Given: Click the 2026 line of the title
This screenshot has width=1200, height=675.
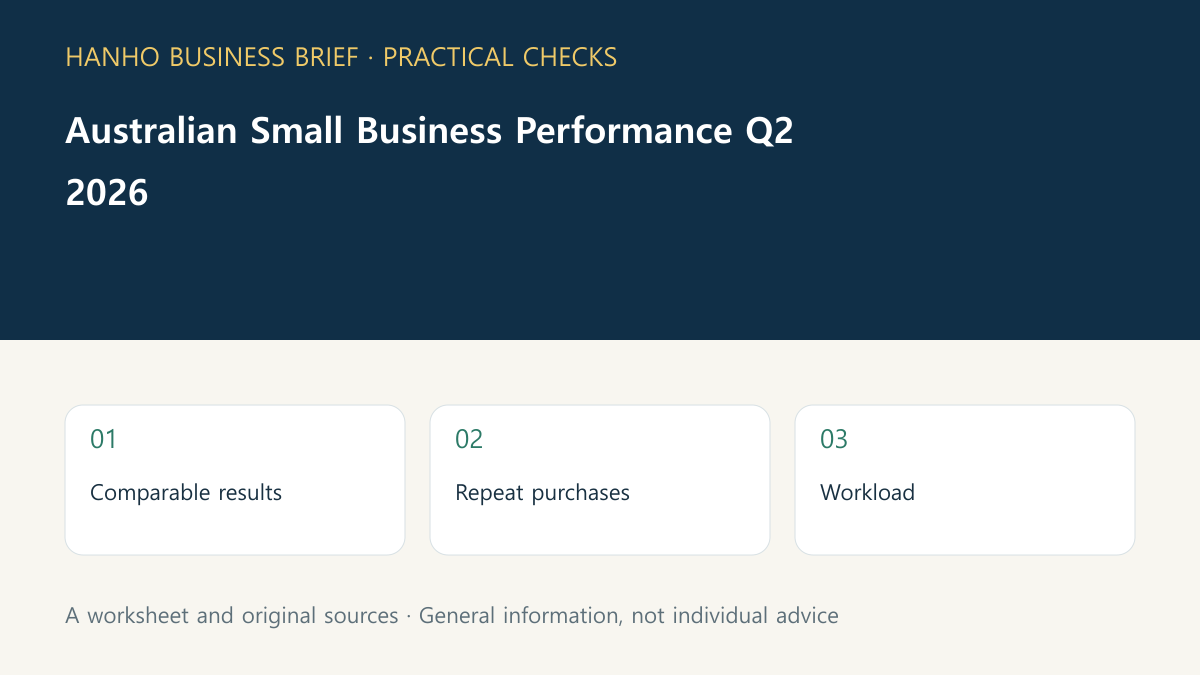Looking at the screenshot, I should pyautogui.click(x=107, y=193).
